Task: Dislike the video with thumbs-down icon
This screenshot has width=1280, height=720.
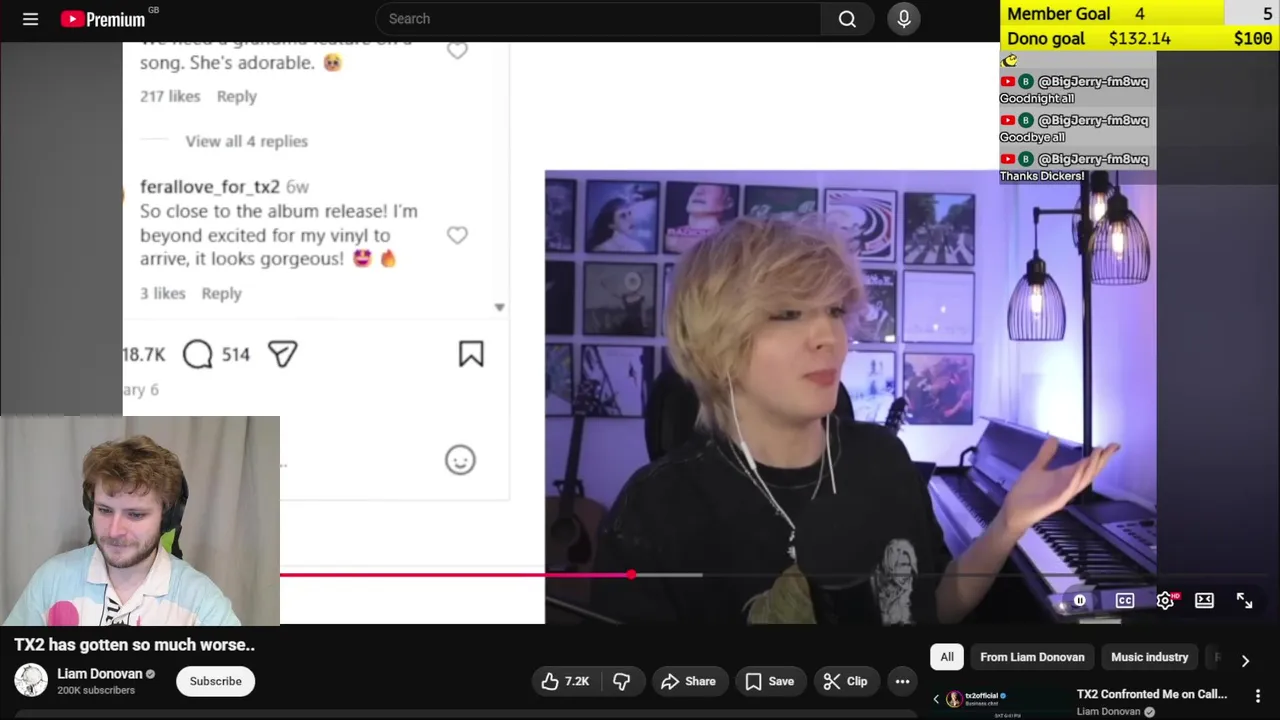Action: tap(621, 681)
